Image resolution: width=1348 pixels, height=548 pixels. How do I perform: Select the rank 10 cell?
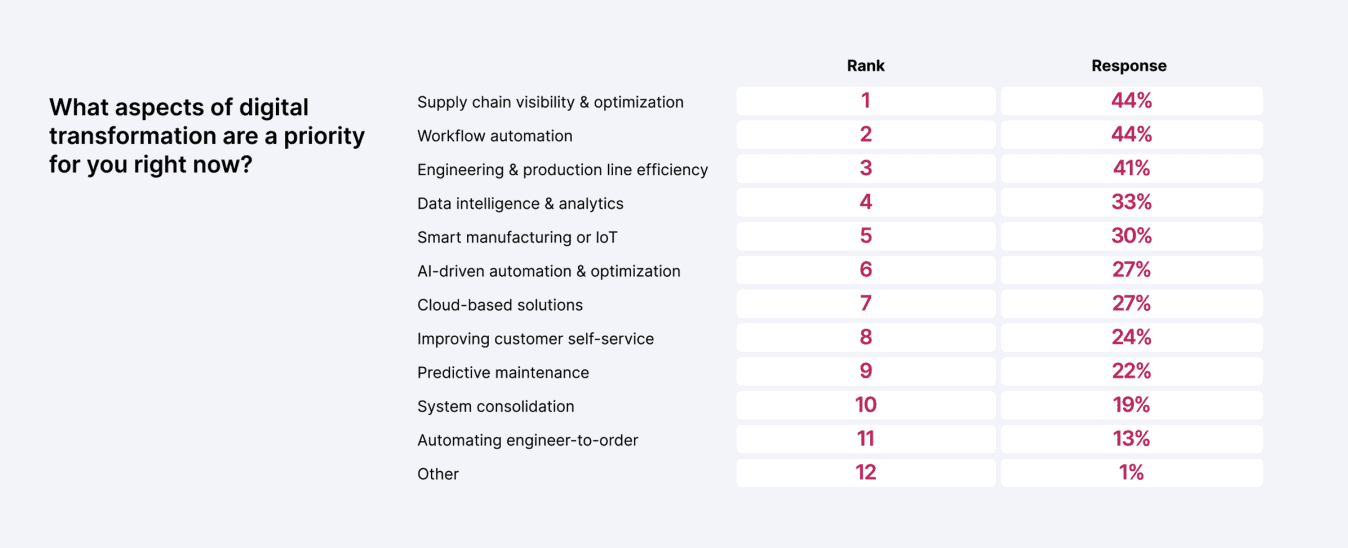[866, 405]
